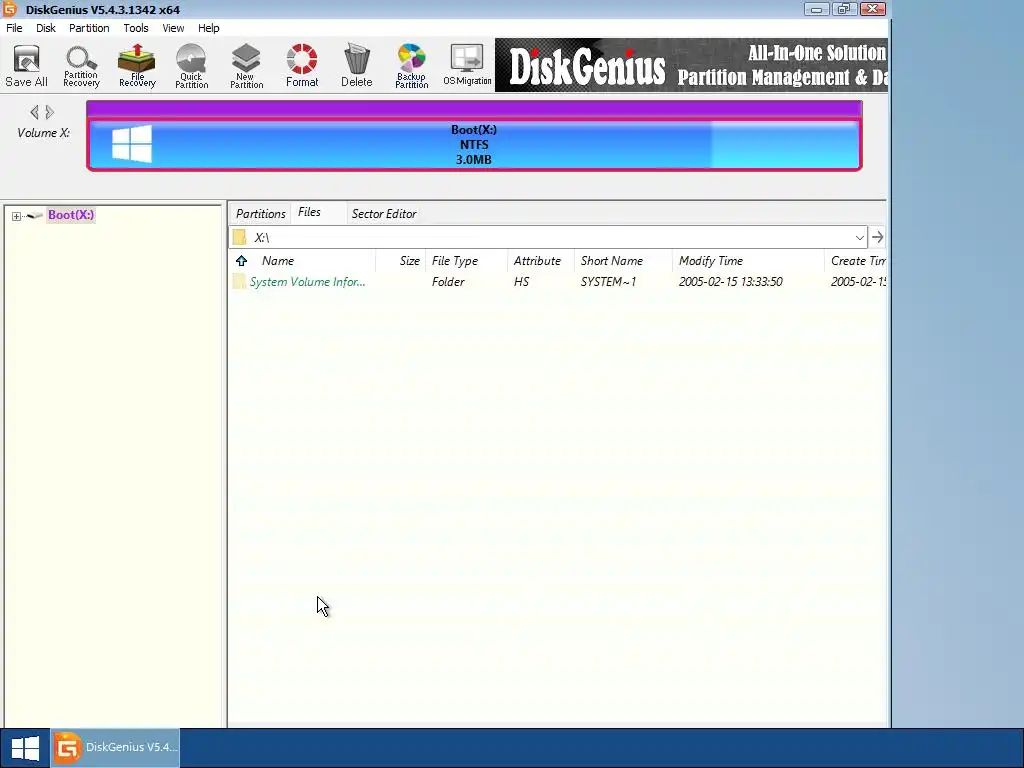Click the Folder file type cell
This screenshot has height=768, width=1024.
(x=448, y=281)
